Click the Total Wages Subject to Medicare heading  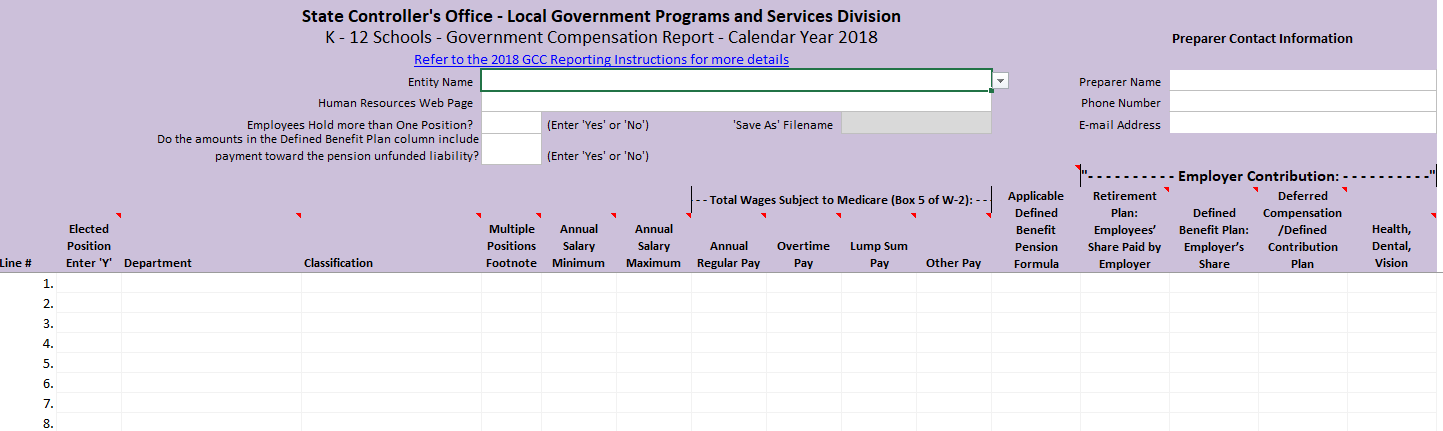[x=841, y=200]
